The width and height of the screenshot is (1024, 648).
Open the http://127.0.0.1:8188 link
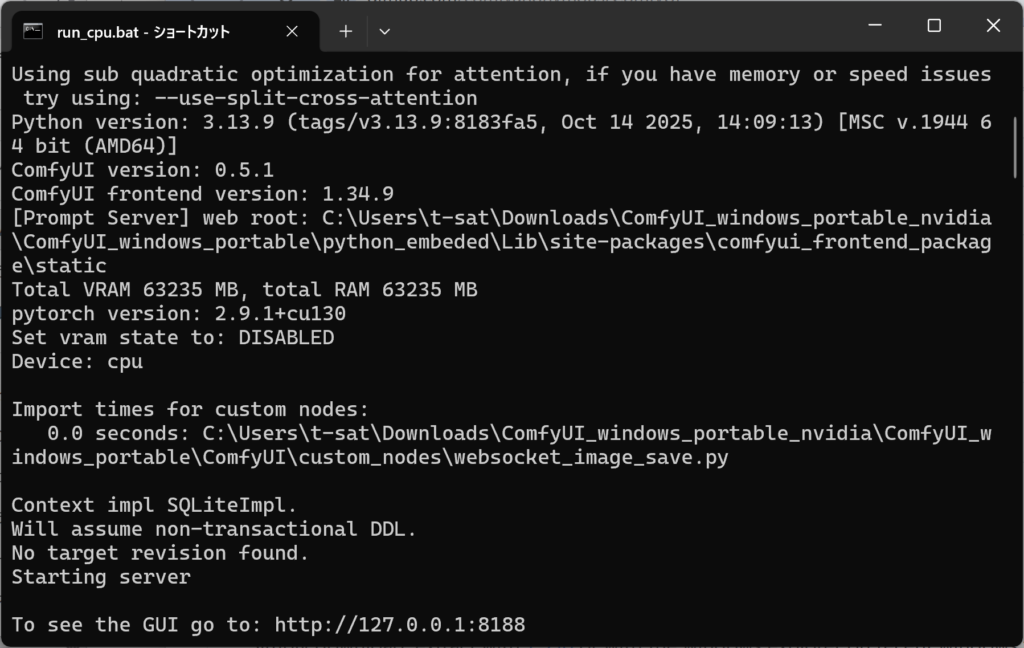coord(399,625)
